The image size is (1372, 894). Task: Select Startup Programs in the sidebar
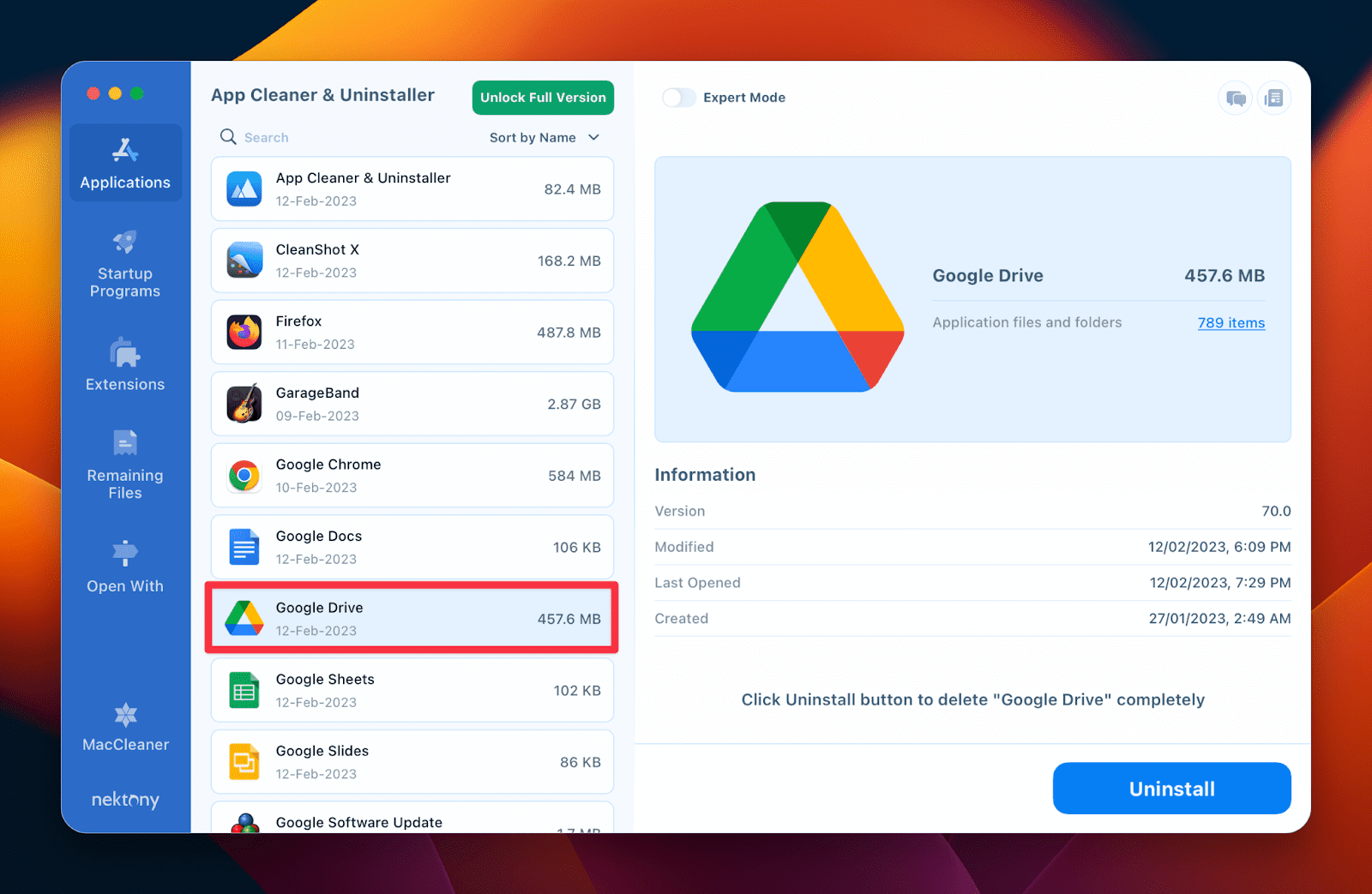pyautogui.click(x=125, y=264)
